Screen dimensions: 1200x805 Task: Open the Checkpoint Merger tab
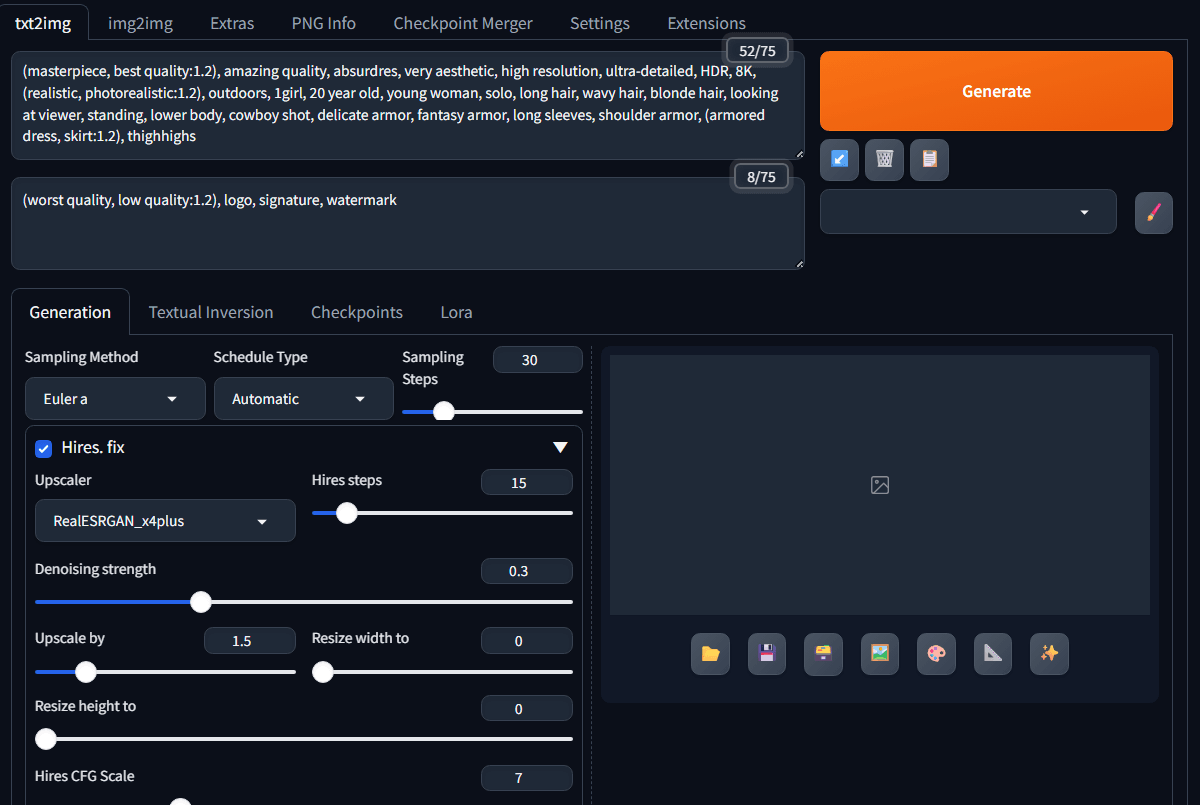click(463, 23)
